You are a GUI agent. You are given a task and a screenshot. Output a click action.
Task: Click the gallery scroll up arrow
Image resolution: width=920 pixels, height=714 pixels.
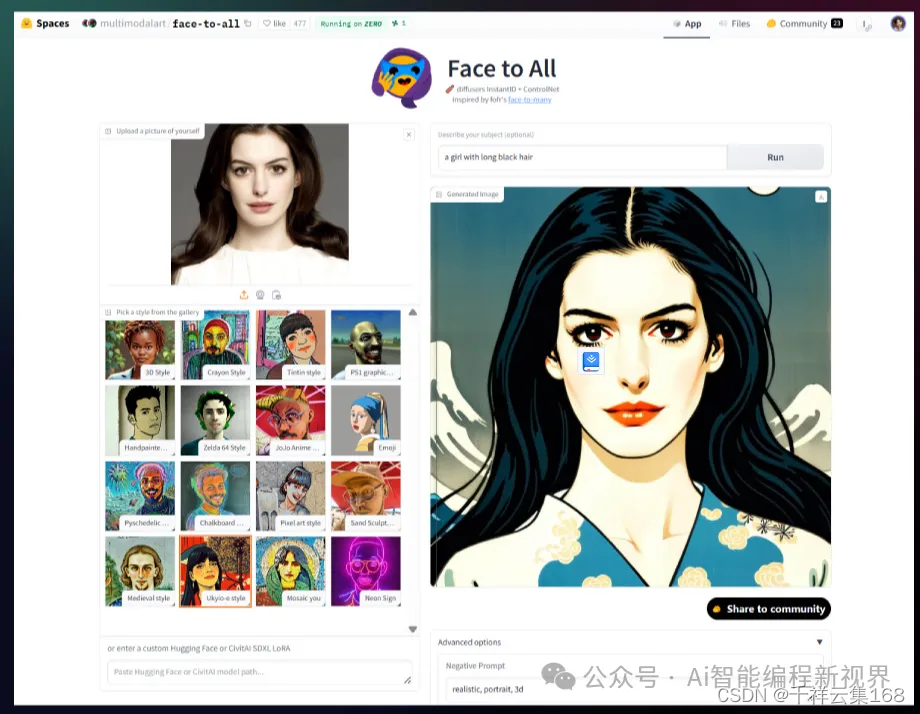coord(413,312)
